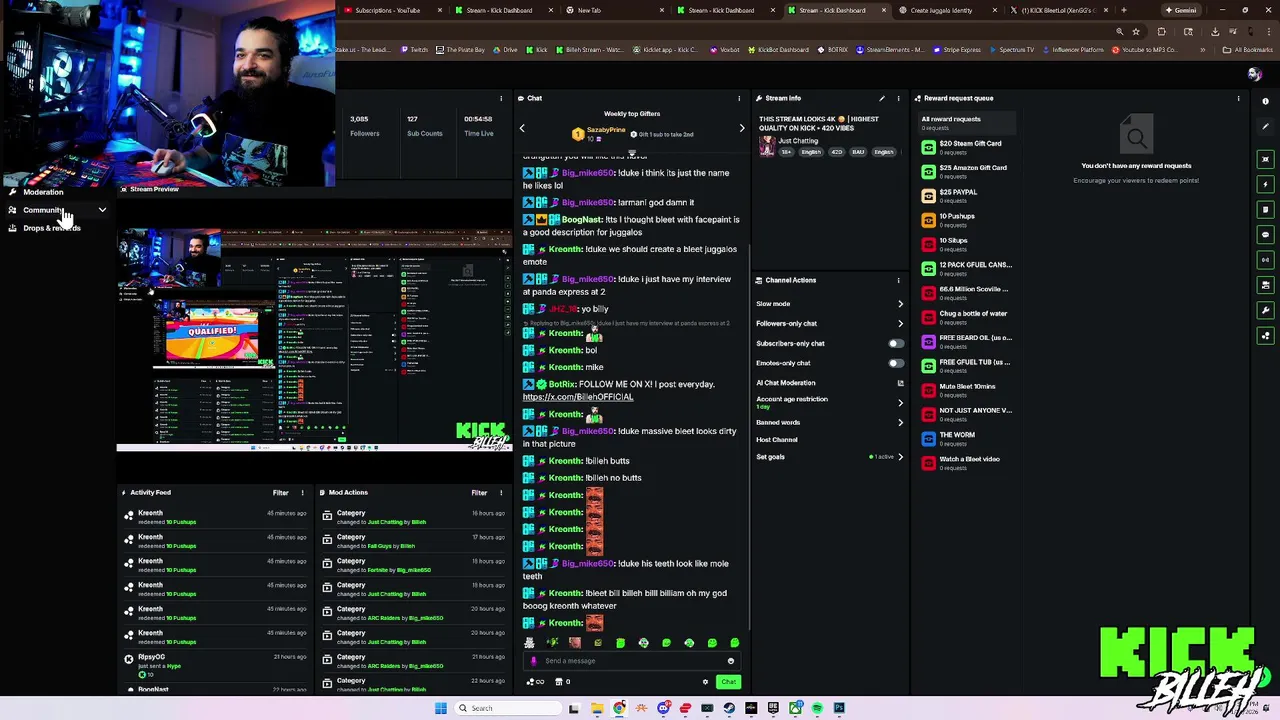1280x720 pixels.
Task: Toggle Subscribers-only chat switch
Action: point(896,343)
